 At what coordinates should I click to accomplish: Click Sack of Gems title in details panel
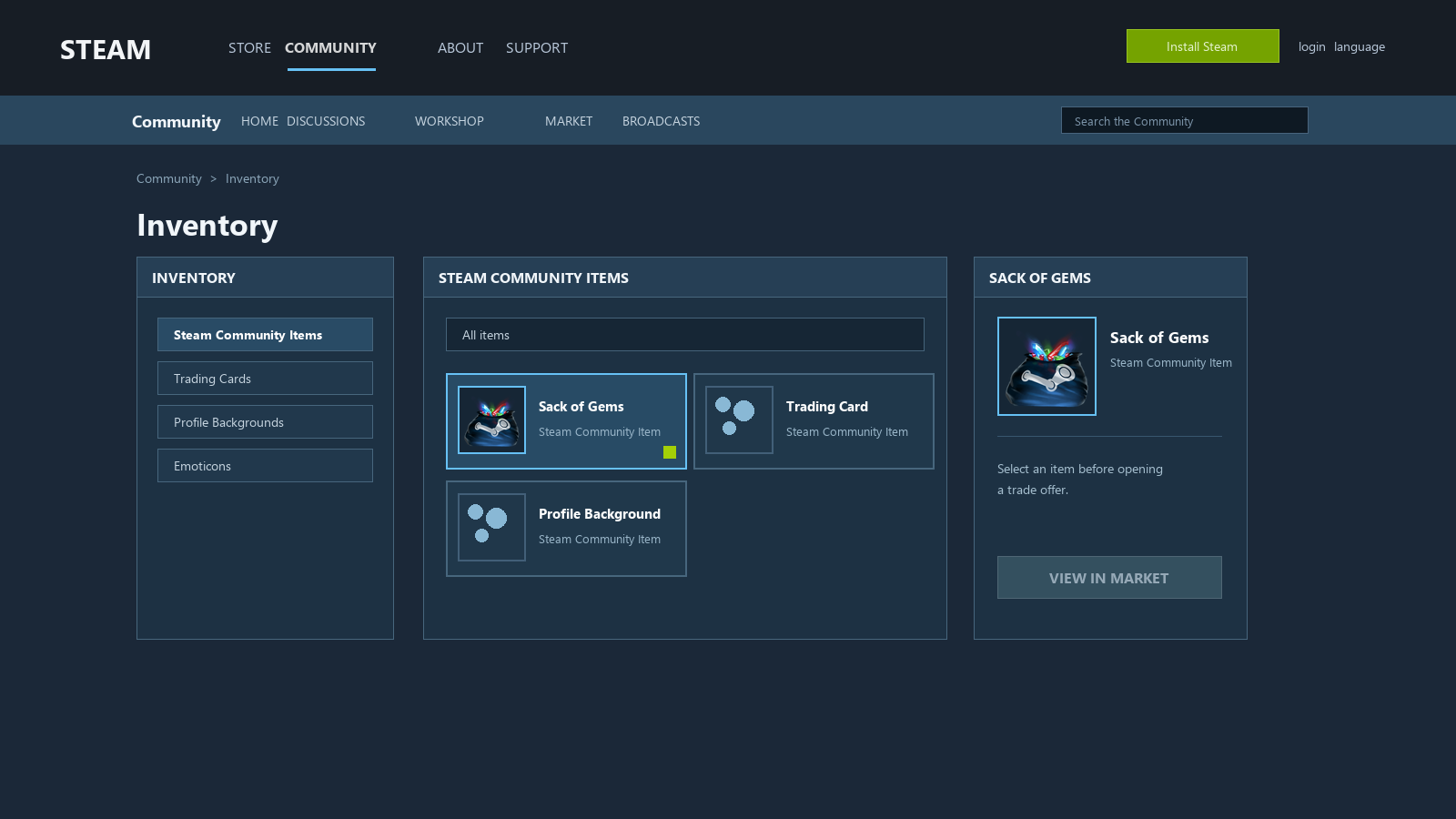click(1159, 338)
